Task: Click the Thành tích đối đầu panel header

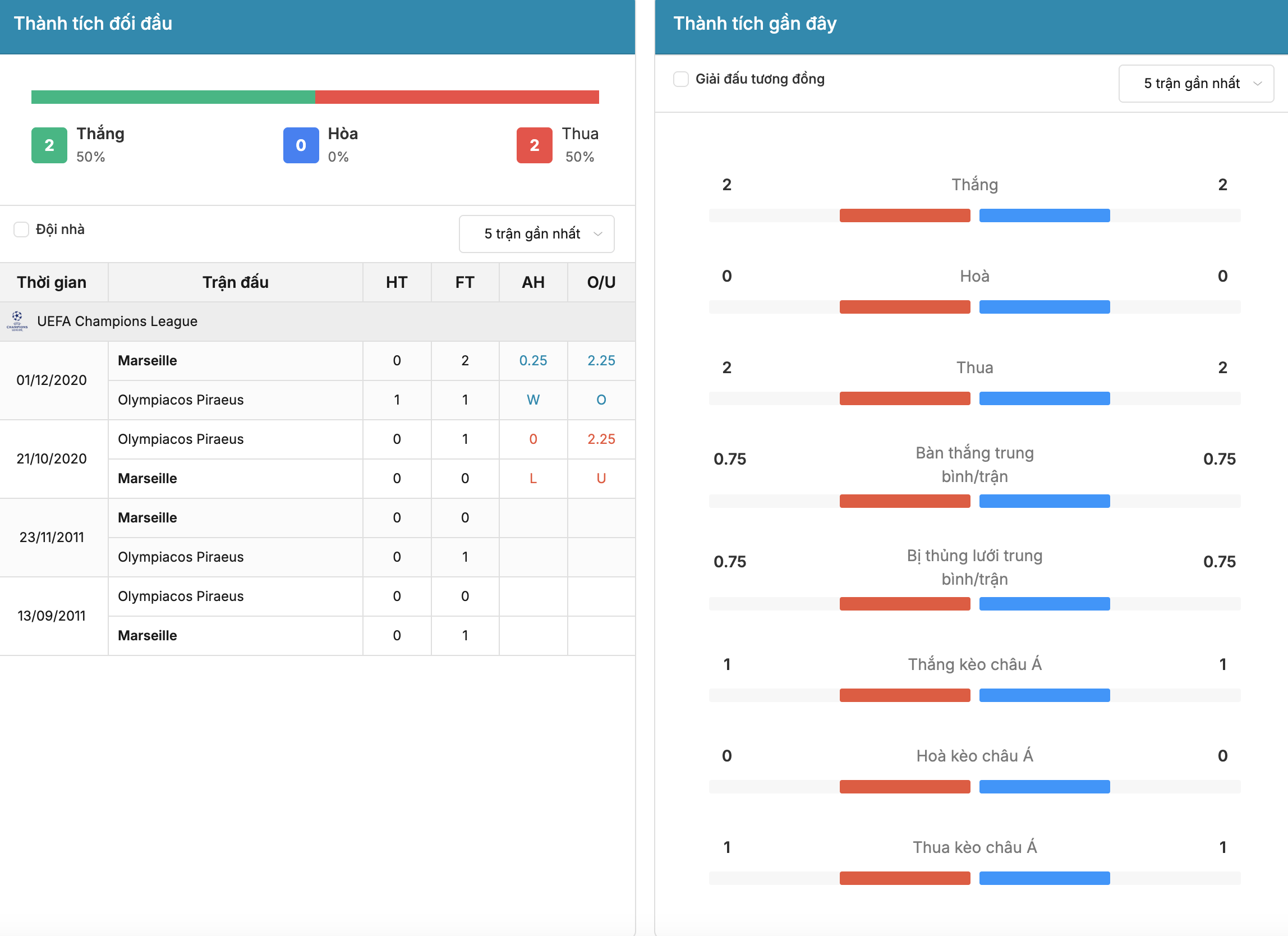Action: coord(318,27)
